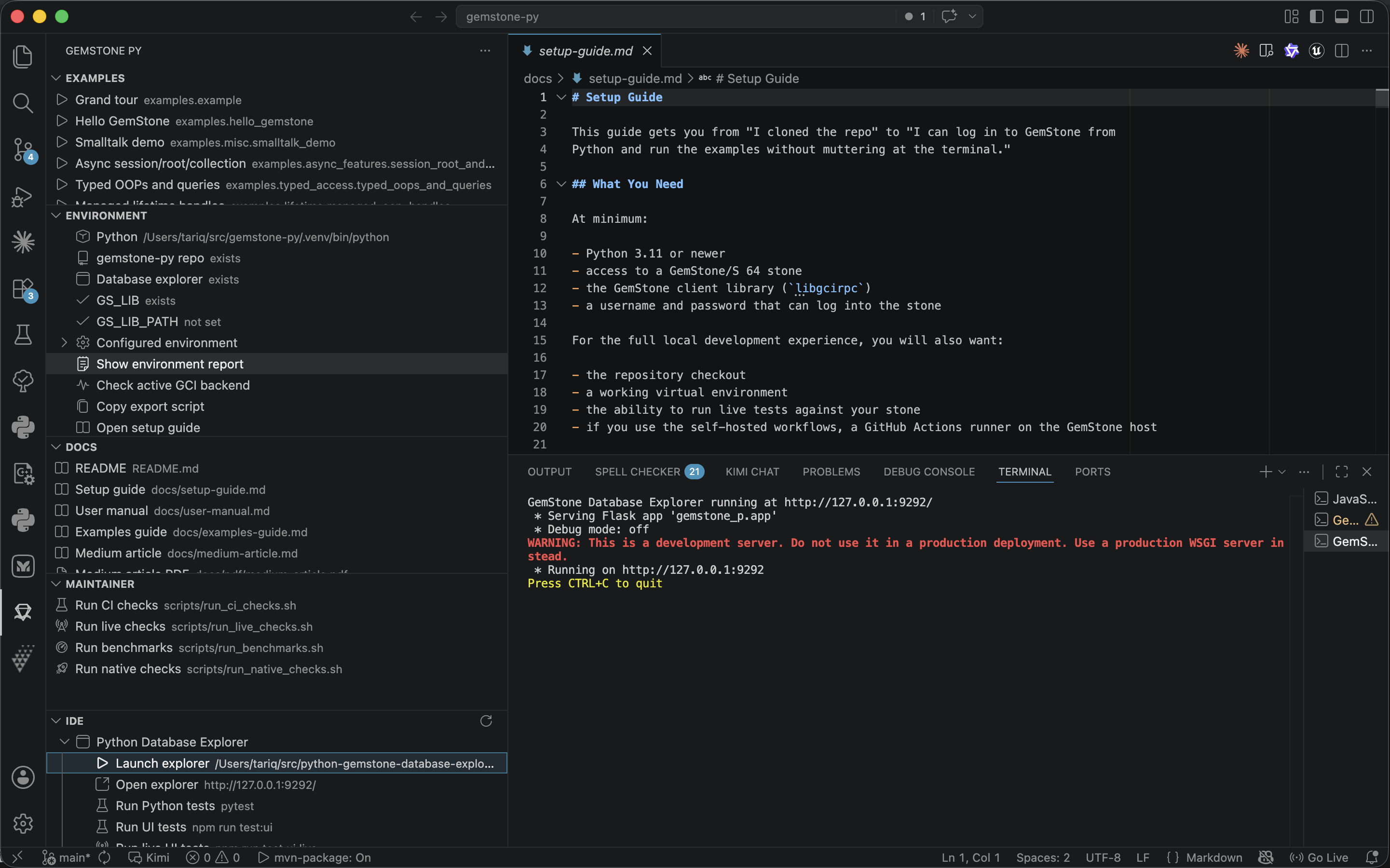Viewport: 1390px width, 868px height.
Task: Switch to the PORTS tab
Action: point(1092,471)
